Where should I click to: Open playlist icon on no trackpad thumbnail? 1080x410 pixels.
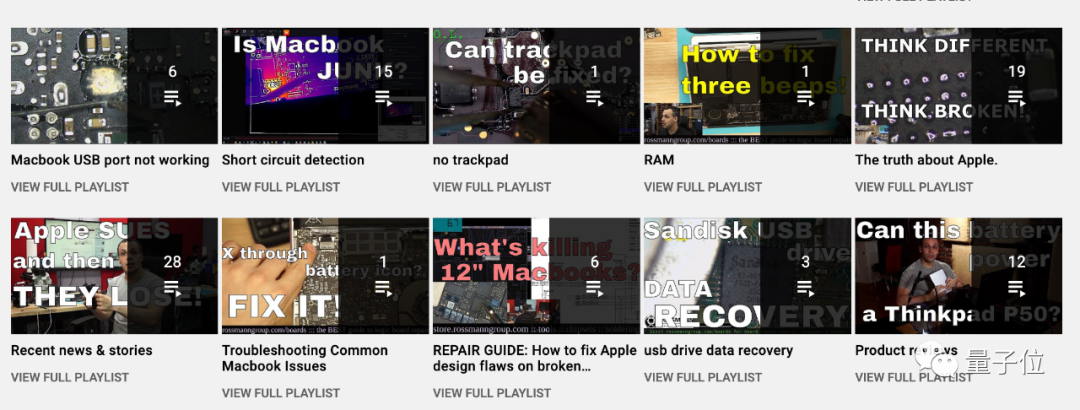click(594, 98)
